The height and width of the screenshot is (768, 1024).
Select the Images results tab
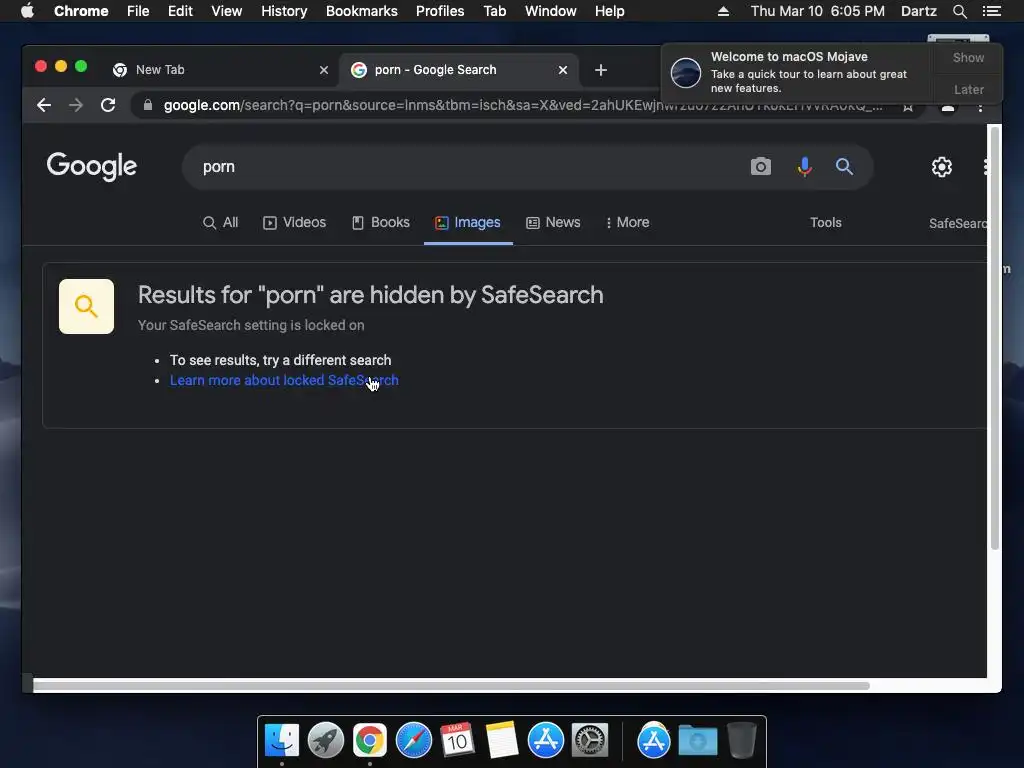468,223
